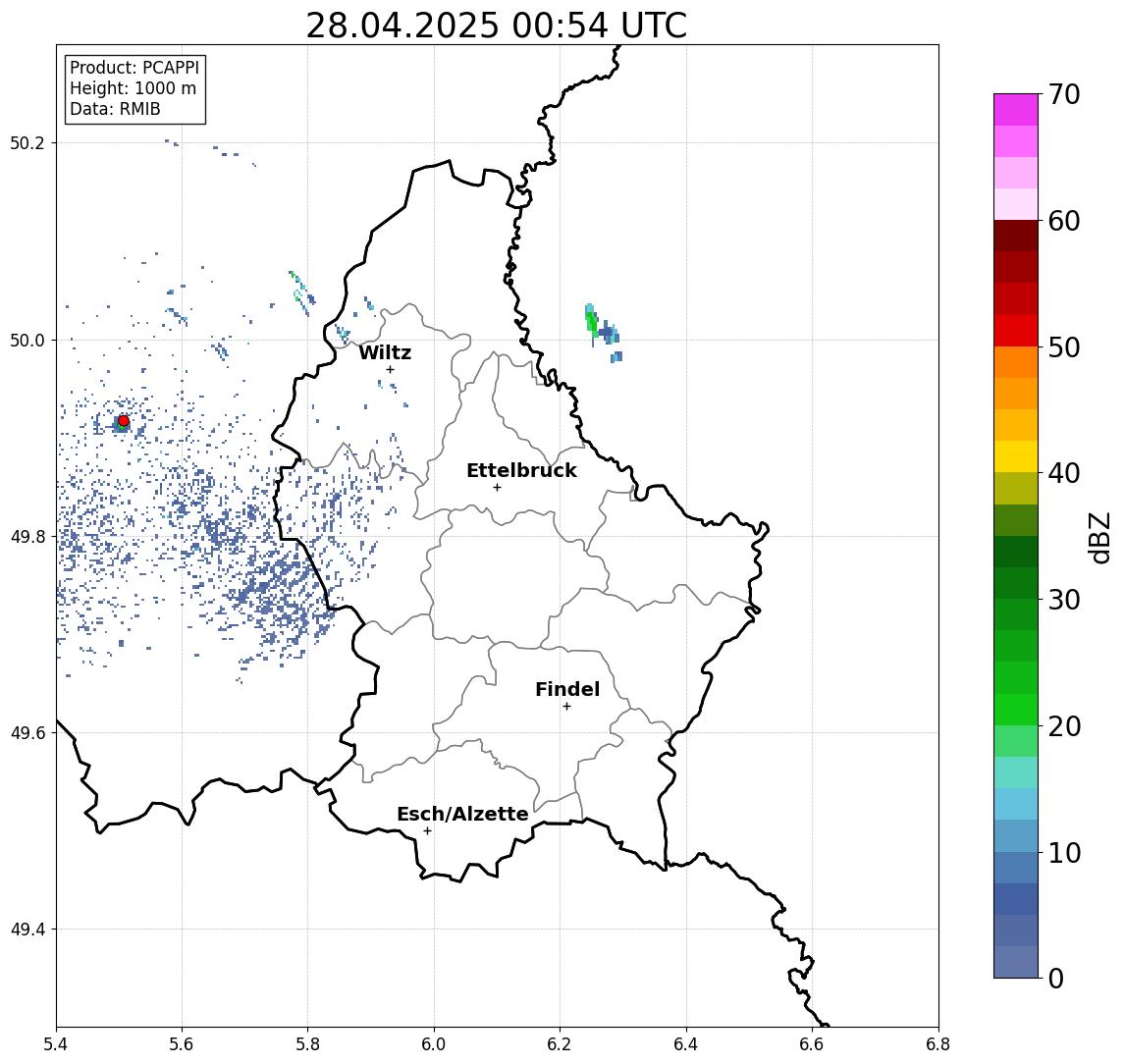1124x1064 pixels.
Task: Click the yellow swatch just above 40 dBZ
Action: pyautogui.click(x=1016, y=456)
